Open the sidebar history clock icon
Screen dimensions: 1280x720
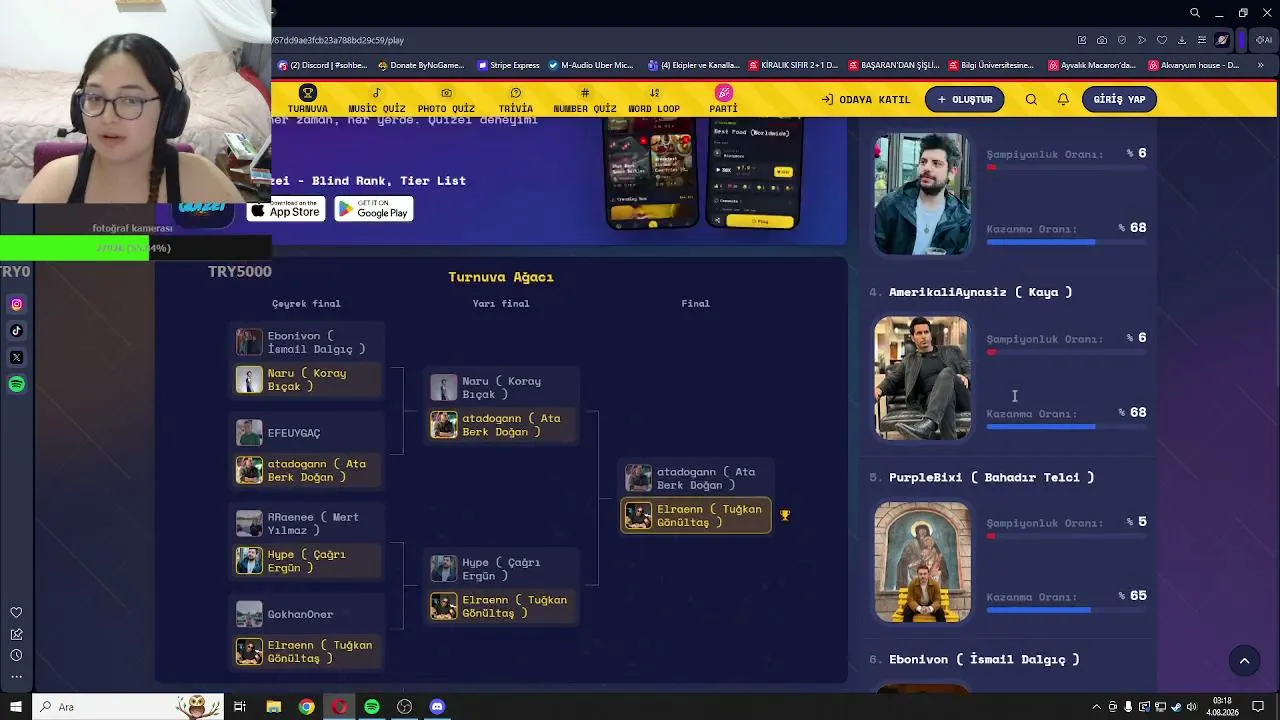click(16, 656)
